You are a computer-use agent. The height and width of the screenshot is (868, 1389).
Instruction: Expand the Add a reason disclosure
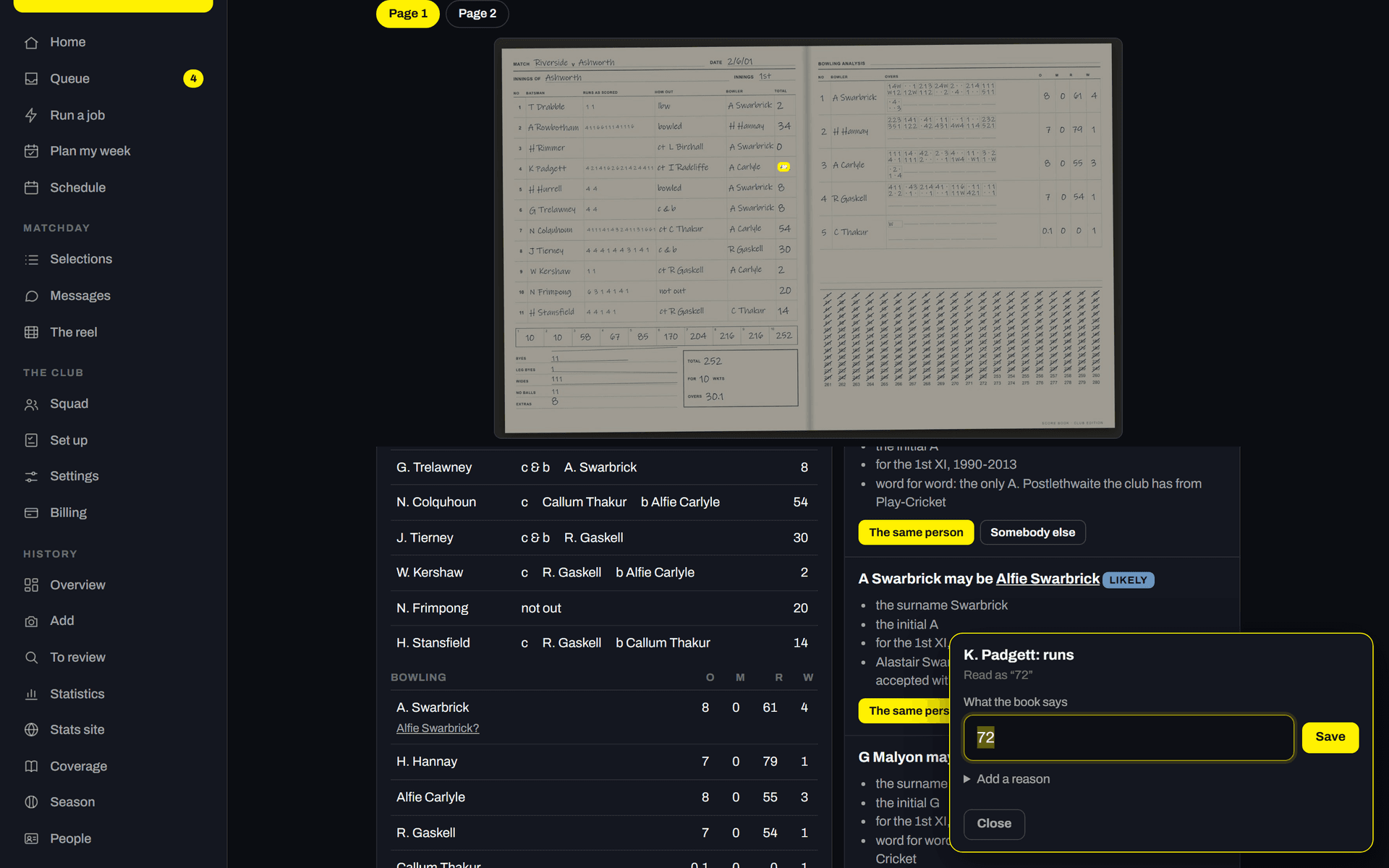(x=1007, y=779)
